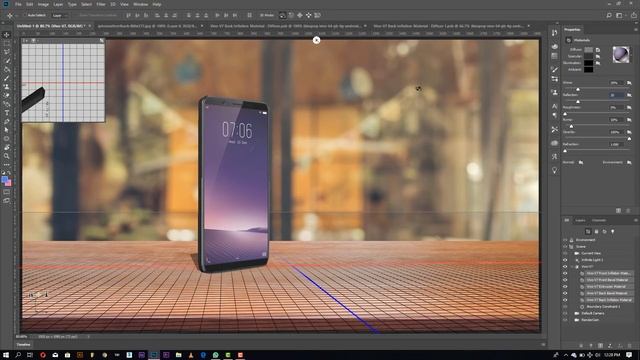Screen dimensions: 640x360
Task: Select the Move tool in left toolbar
Action: pyautogui.click(x=7, y=35)
